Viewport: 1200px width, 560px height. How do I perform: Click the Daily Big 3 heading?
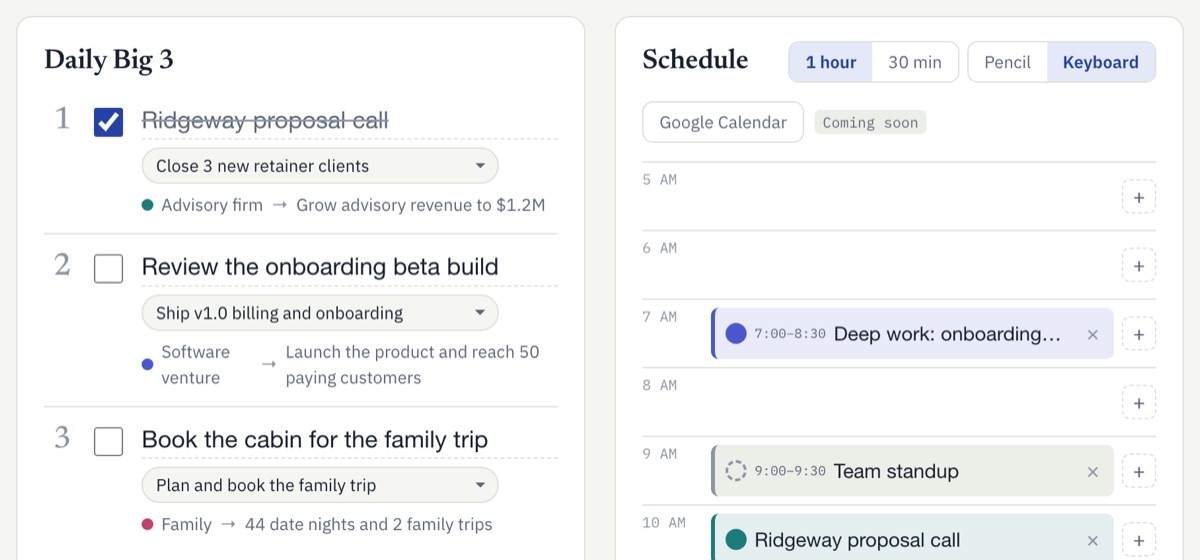(109, 60)
